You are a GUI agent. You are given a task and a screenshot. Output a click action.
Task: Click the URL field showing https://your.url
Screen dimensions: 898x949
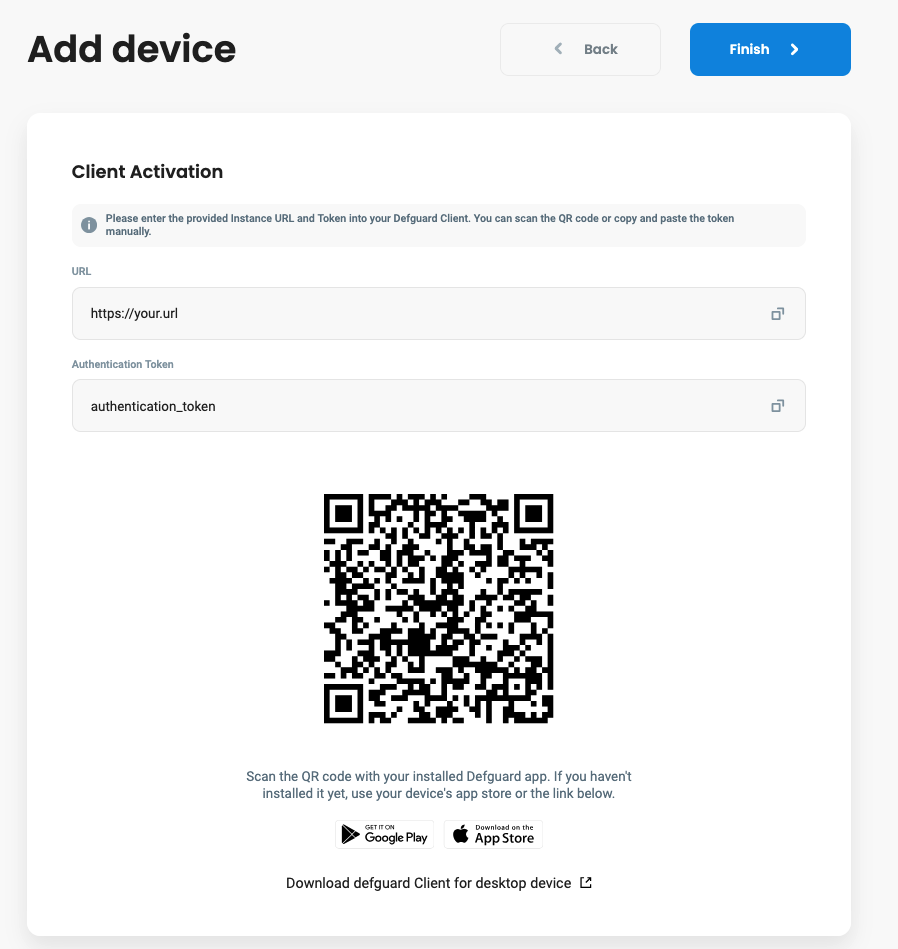(x=439, y=314)
